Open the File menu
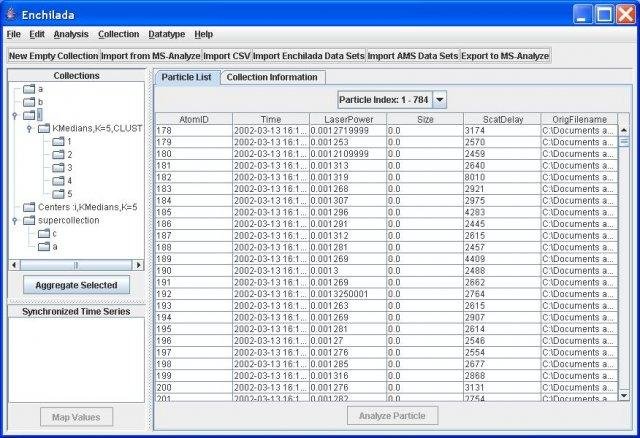The image size is (640, 438). (13, 34)
